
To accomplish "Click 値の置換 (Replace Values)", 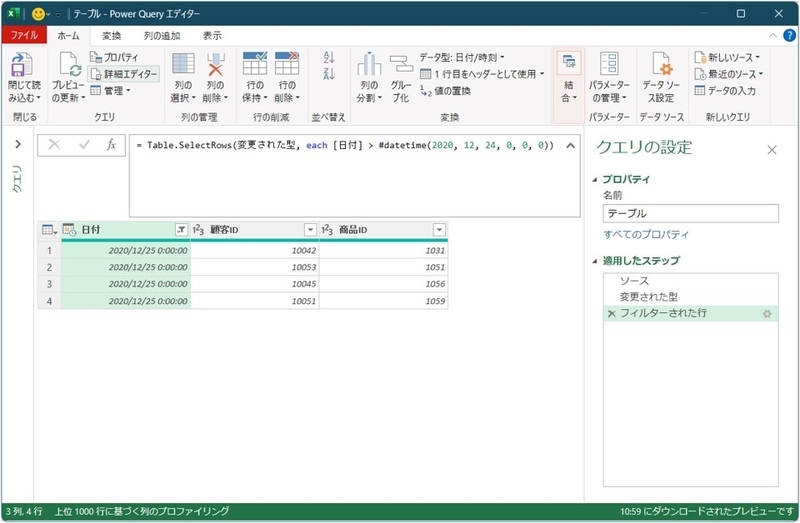I will pos(445,91).
